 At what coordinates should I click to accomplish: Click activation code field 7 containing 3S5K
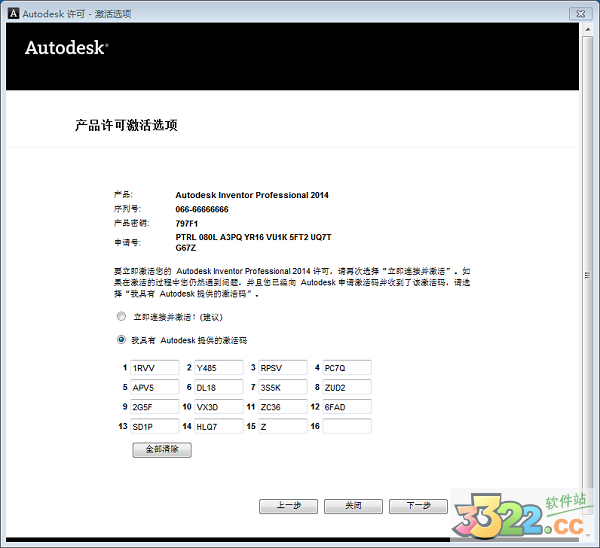coord(283,387)
